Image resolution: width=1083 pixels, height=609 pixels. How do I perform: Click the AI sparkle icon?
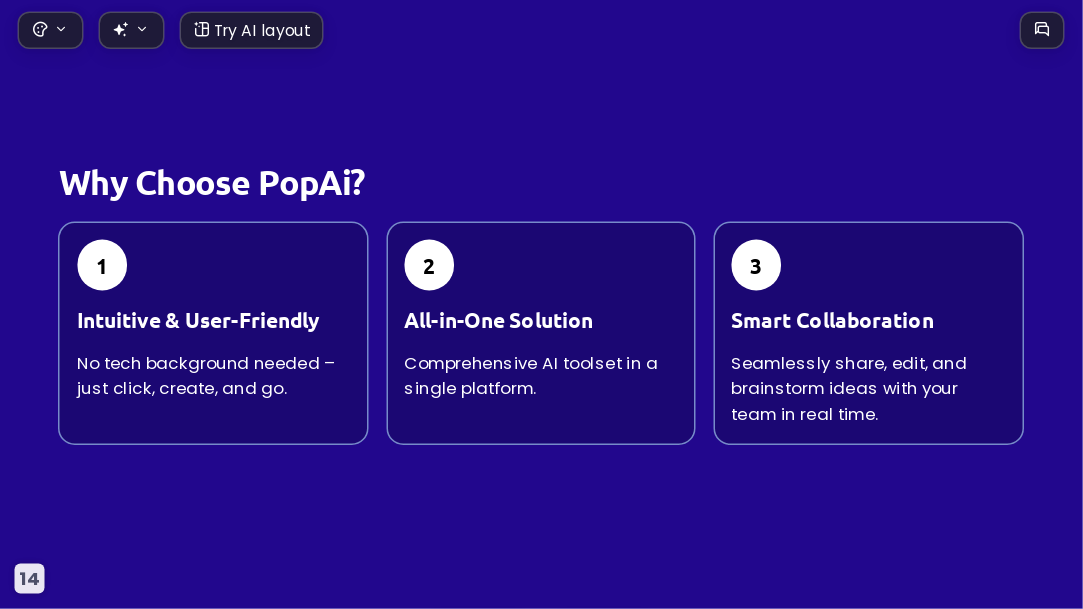[x=121, y=30]
